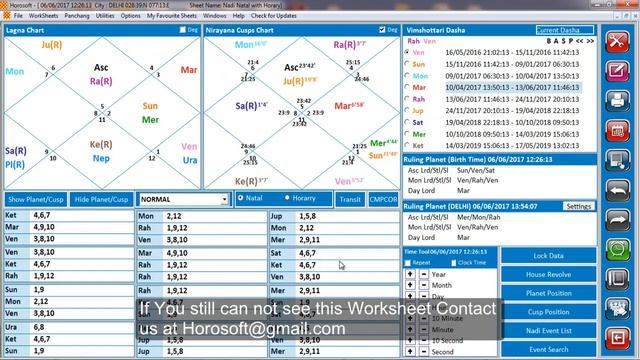
Task: Click the S dasha level letter
Action: pyautogui.click(x=563, y=41)
